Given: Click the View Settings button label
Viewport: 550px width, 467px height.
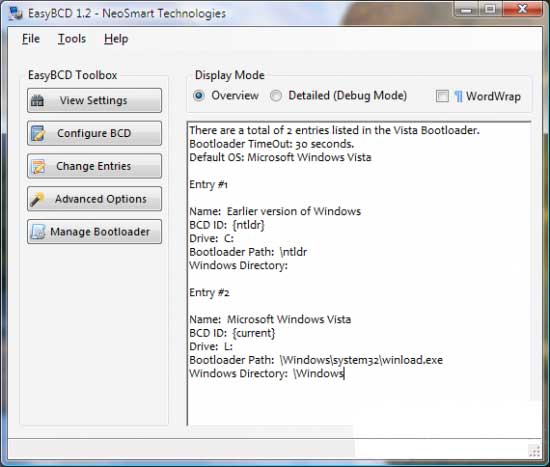Looking at the screenshot, I should (x=93, y=101).
